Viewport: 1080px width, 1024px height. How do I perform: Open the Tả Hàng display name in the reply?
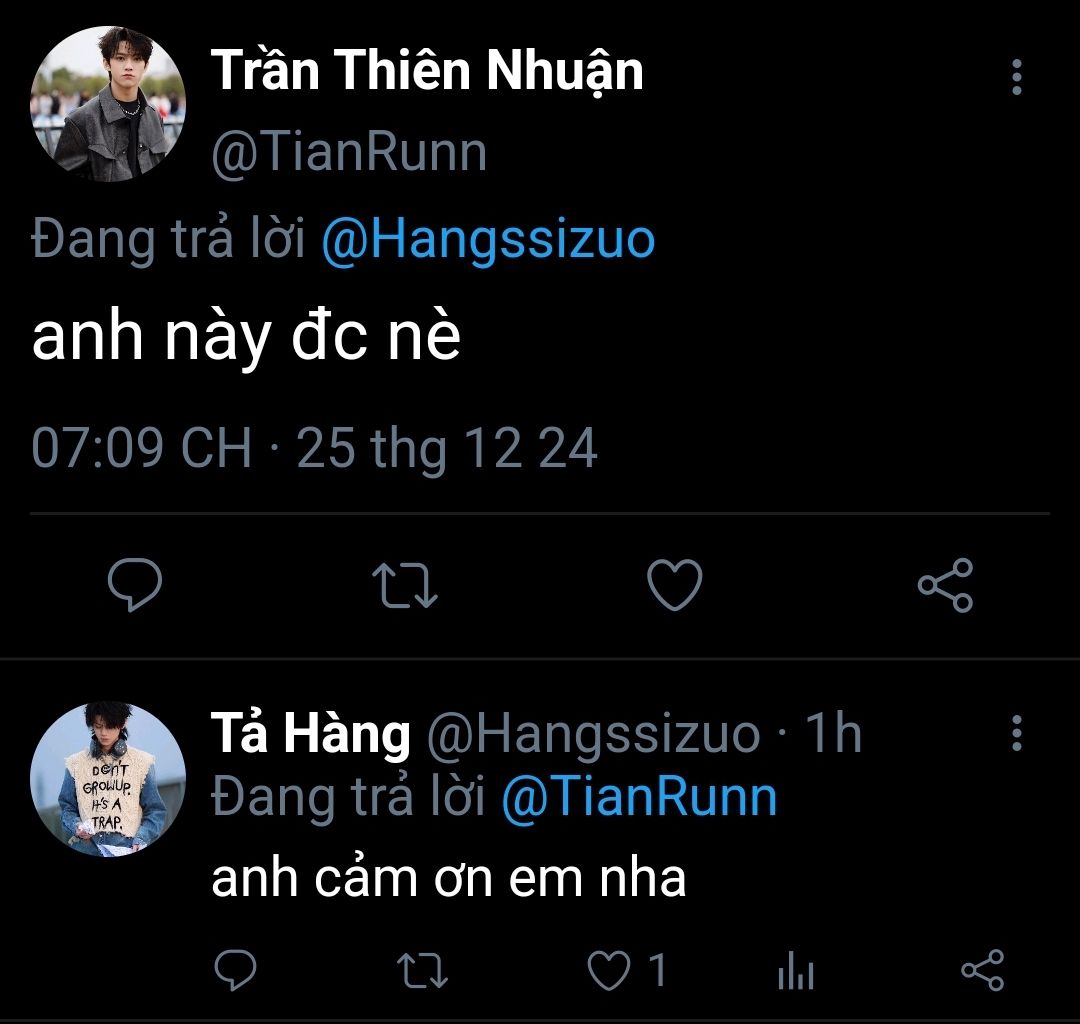(310, 734)
